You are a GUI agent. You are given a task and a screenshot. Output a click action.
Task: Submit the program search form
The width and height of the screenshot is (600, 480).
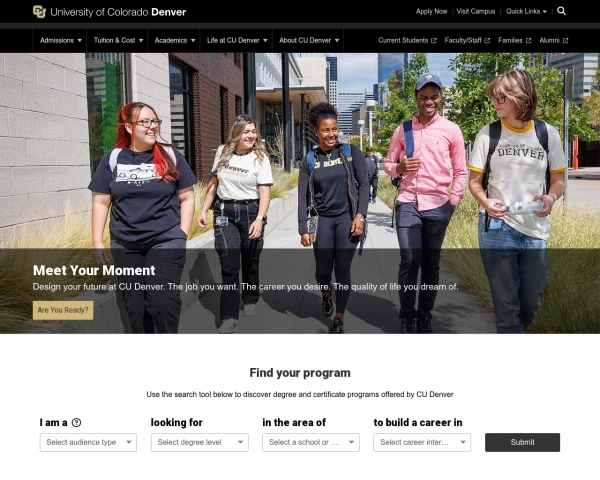[522, 442]
